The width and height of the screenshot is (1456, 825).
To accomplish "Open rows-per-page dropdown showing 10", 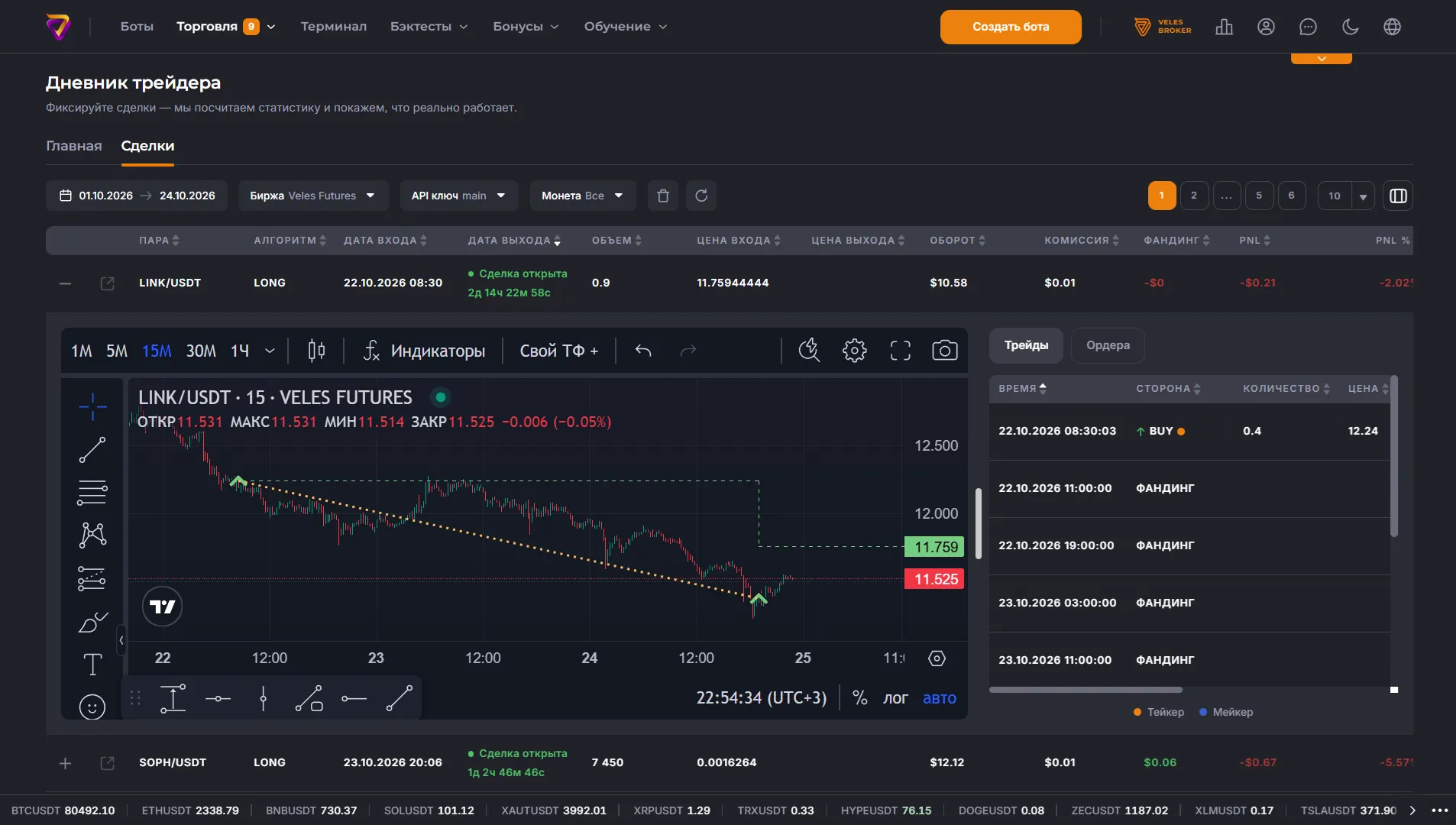I will 1346,196.
